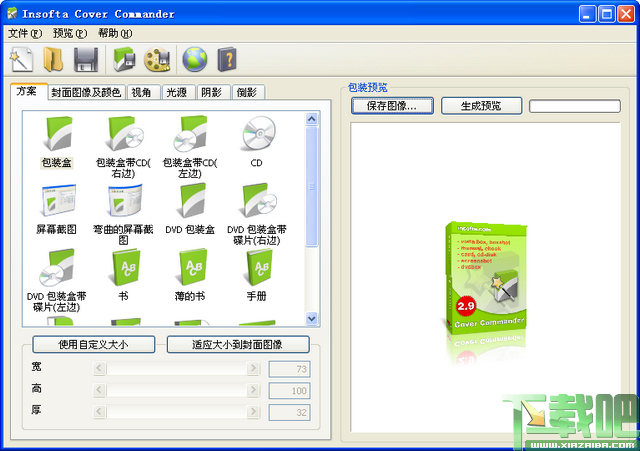Click the 使用自定义大小 button
This screenshot has width=640, height=451.
[x=93, y=344]
